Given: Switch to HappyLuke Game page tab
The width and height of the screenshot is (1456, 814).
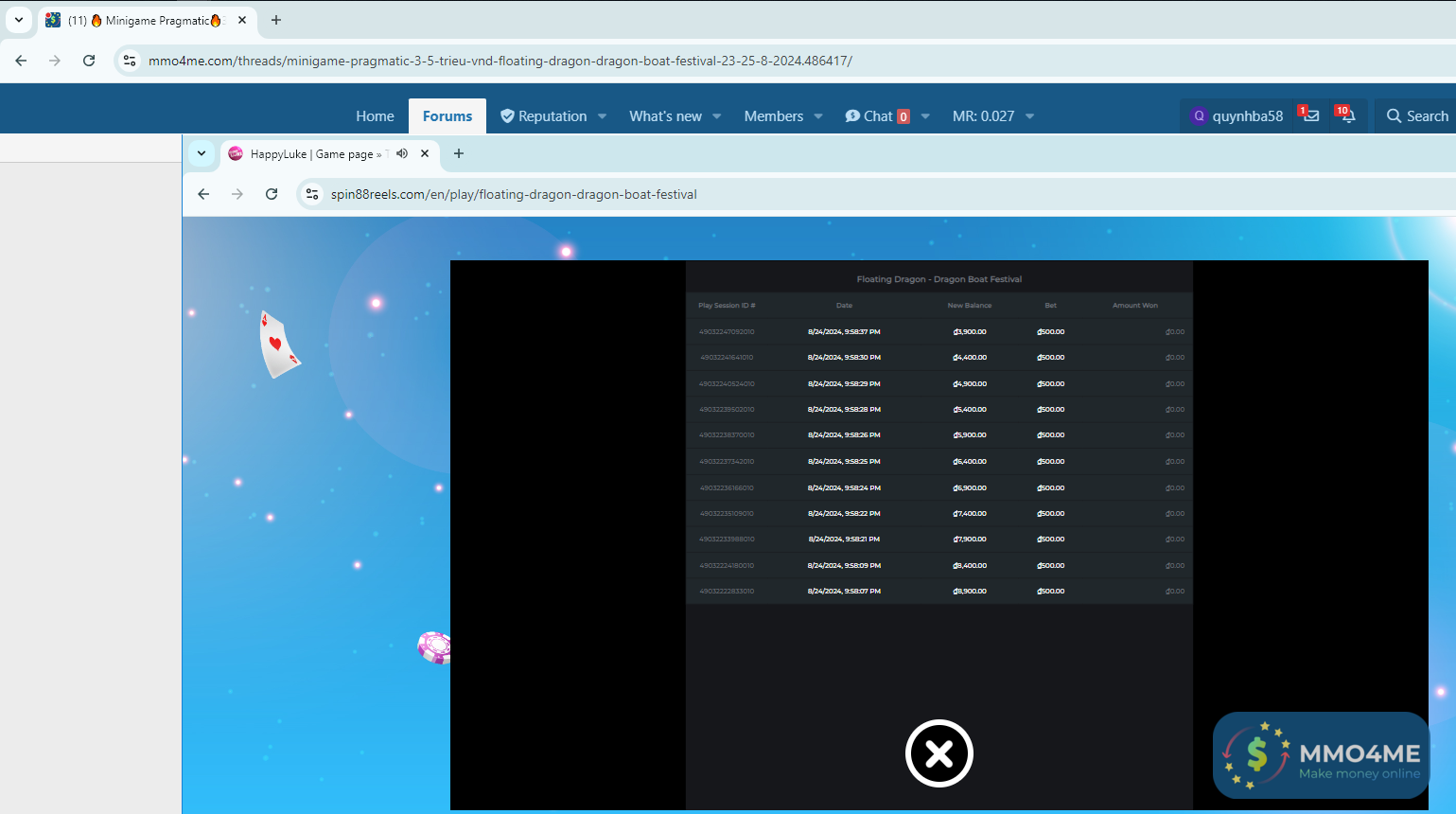Looking at the screenshot, I should coord(331,153).
